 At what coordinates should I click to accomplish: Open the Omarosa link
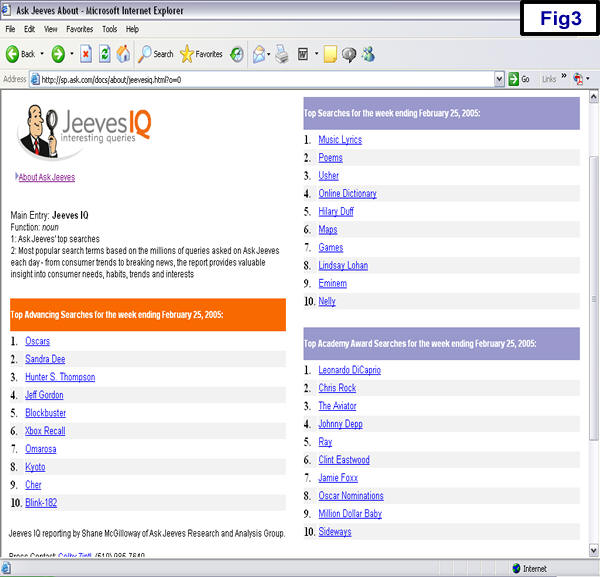pos(41,449)
